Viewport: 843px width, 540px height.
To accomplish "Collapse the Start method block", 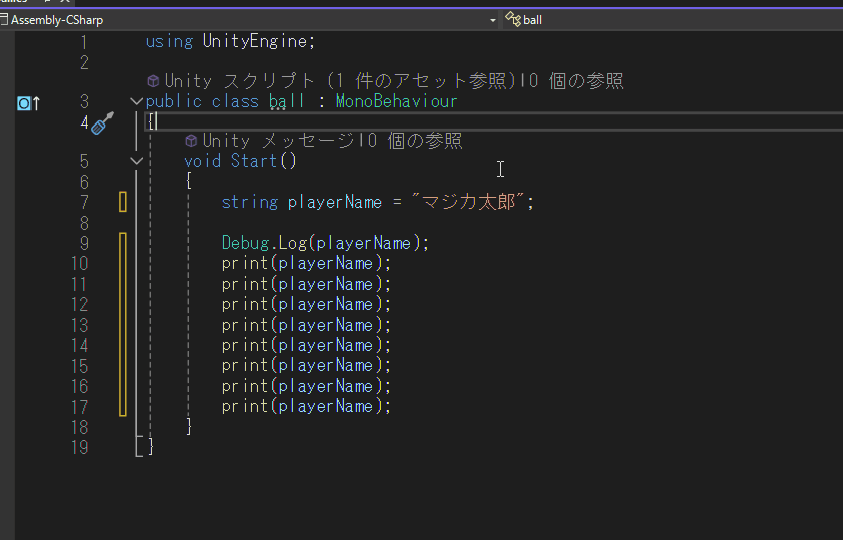I will (137, 160).
